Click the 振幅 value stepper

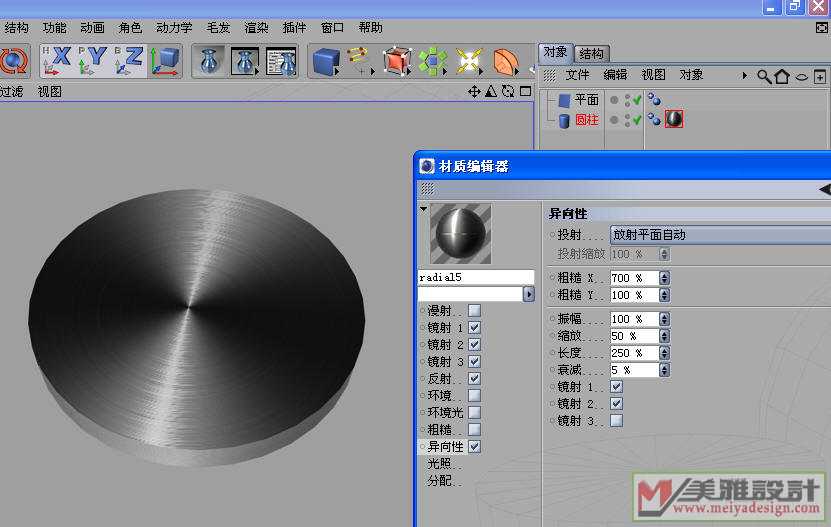coord(664,319)
